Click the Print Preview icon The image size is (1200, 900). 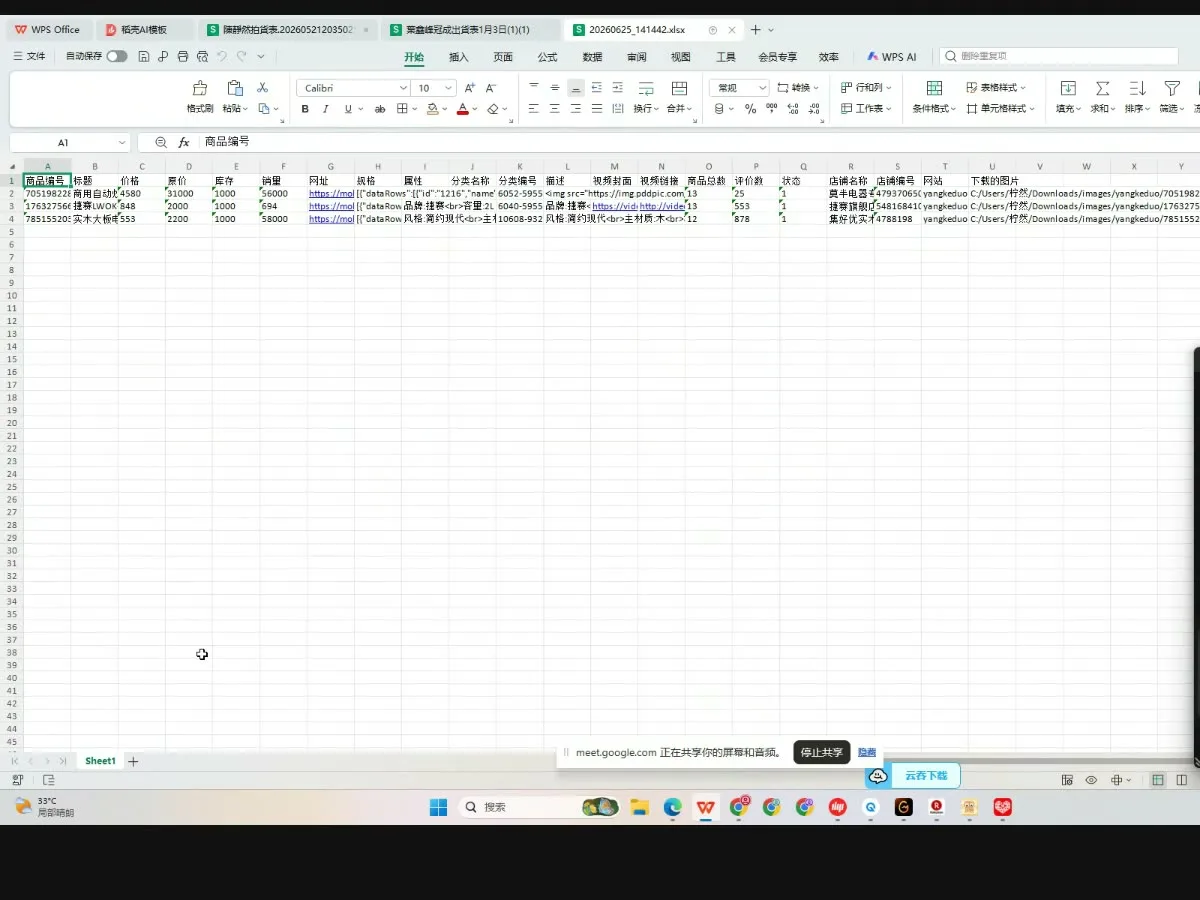(203, 57)
